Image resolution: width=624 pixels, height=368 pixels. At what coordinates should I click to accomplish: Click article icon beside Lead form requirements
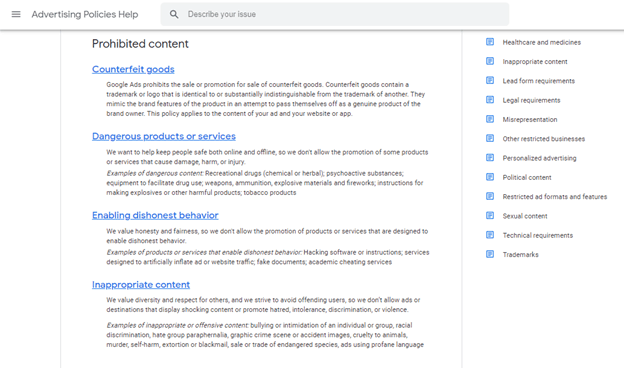(x=490, y=80)
